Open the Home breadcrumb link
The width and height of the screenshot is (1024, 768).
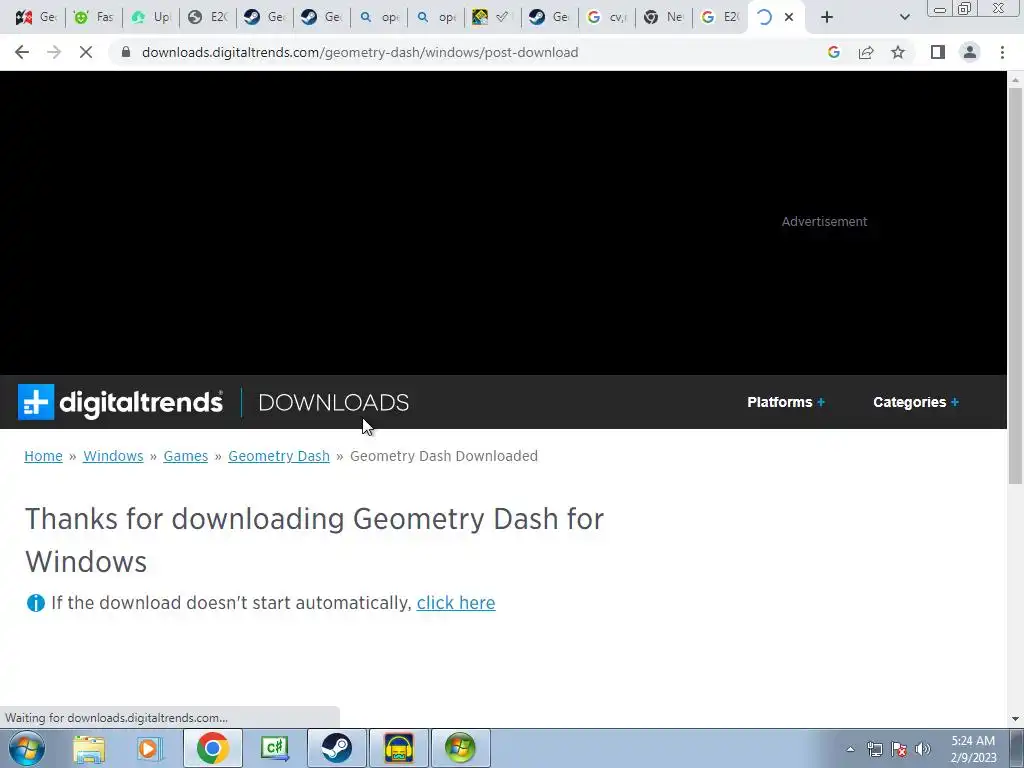coord(44,456)
